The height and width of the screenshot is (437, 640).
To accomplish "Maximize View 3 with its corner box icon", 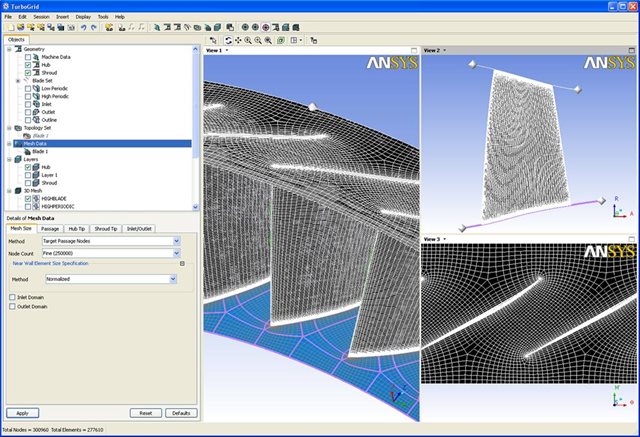I will click(632, 239).
